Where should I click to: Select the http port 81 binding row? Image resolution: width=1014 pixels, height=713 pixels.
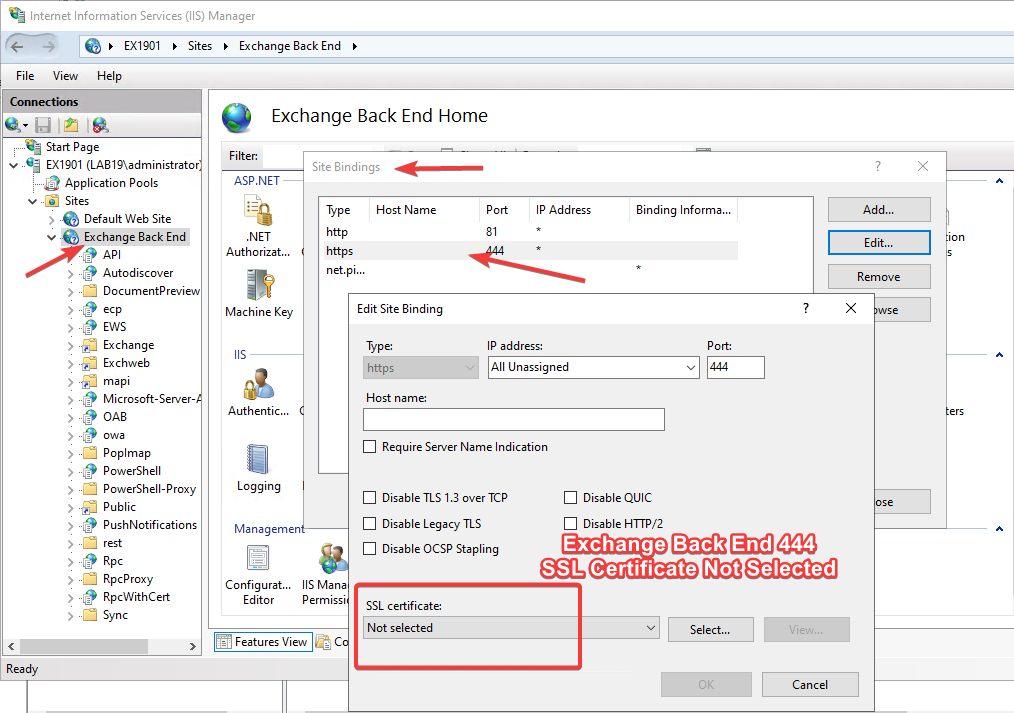[x=530, y=231]
